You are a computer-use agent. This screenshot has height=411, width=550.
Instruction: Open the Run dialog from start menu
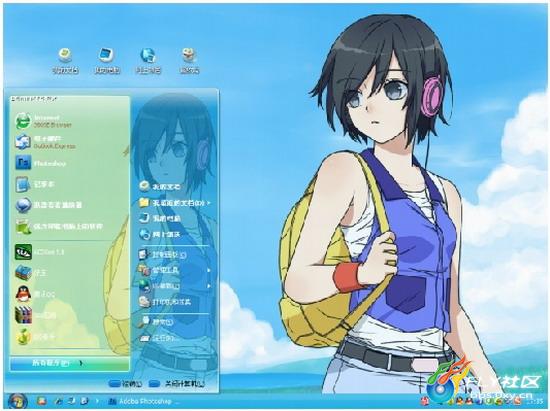click(160, 338)
